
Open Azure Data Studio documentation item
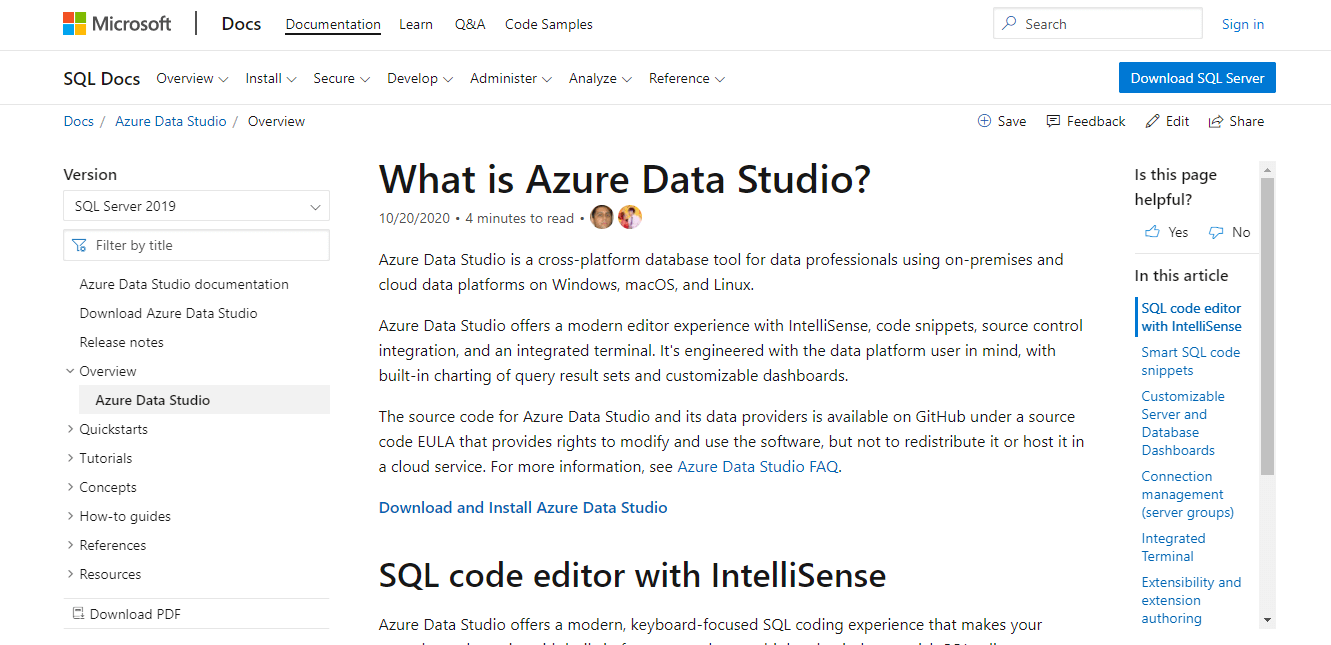click(x=184, y=284)
